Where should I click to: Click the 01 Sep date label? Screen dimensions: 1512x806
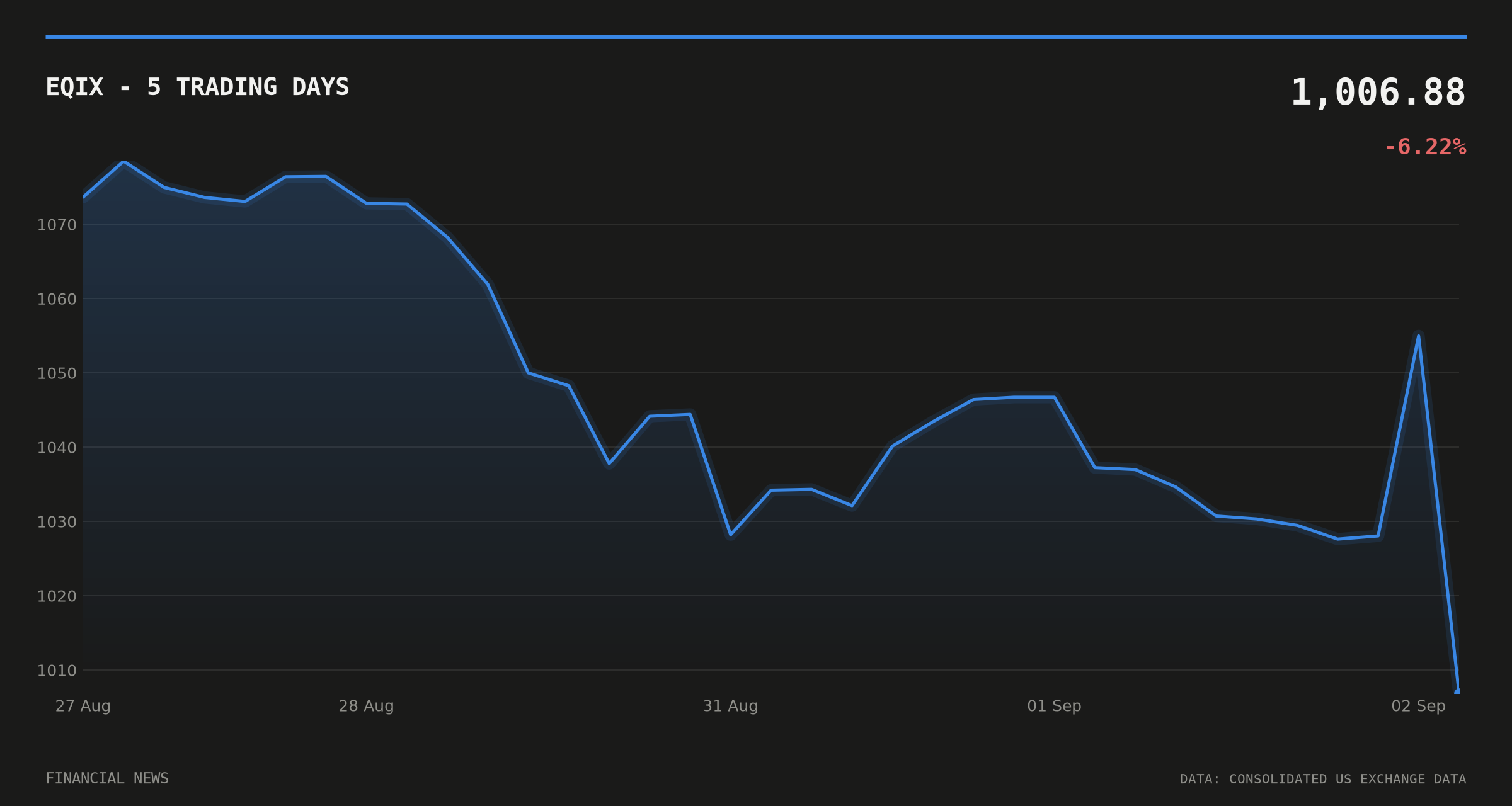(1054, 706)
